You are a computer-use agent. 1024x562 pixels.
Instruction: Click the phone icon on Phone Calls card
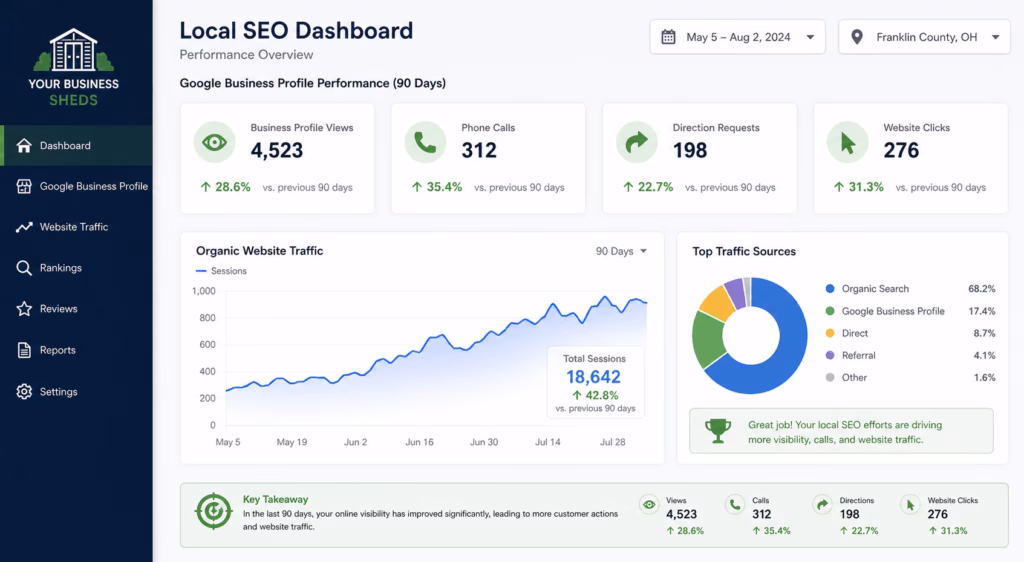point(425,142)
